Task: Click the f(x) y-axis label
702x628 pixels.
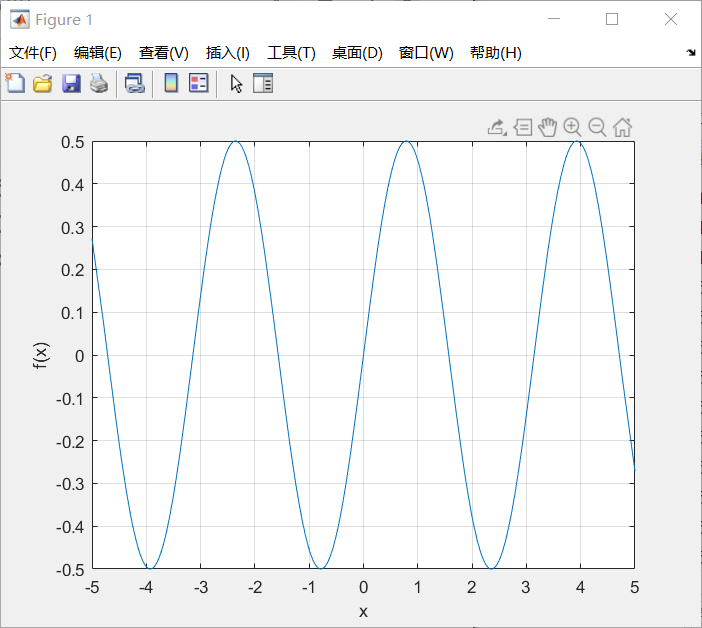Action: point(41,355)
